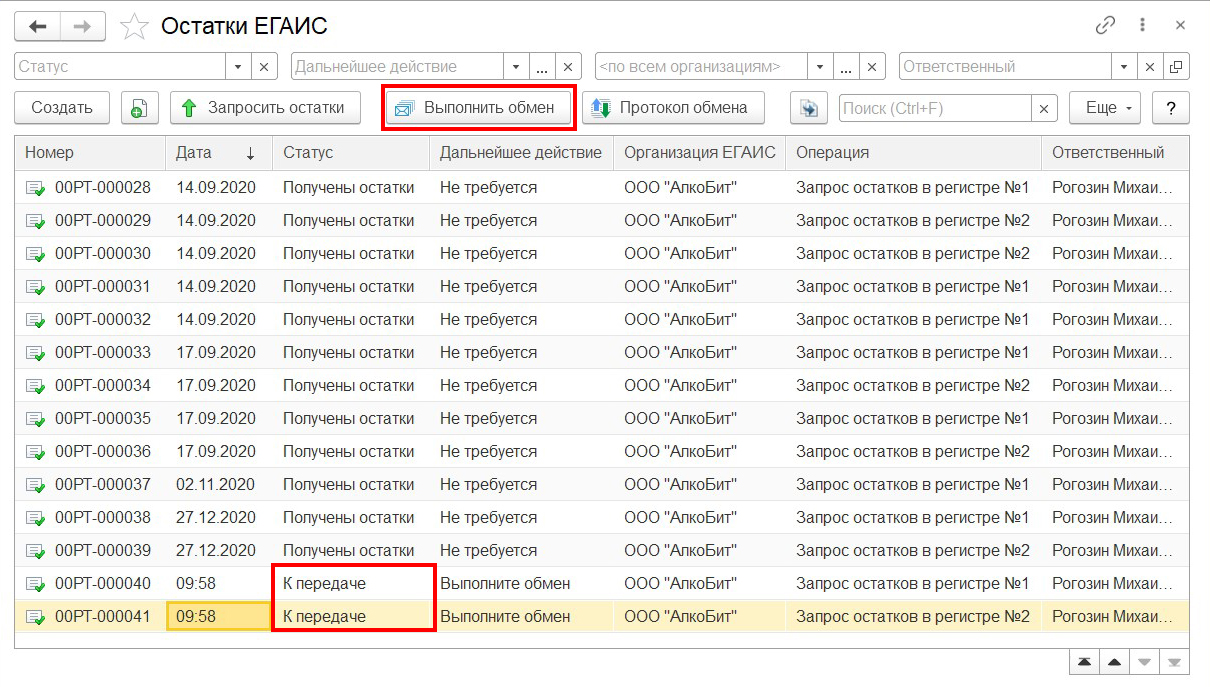Close the Остатки ЕГАИС window
Screen dimensions: 1210x687
click(1180, 26)
